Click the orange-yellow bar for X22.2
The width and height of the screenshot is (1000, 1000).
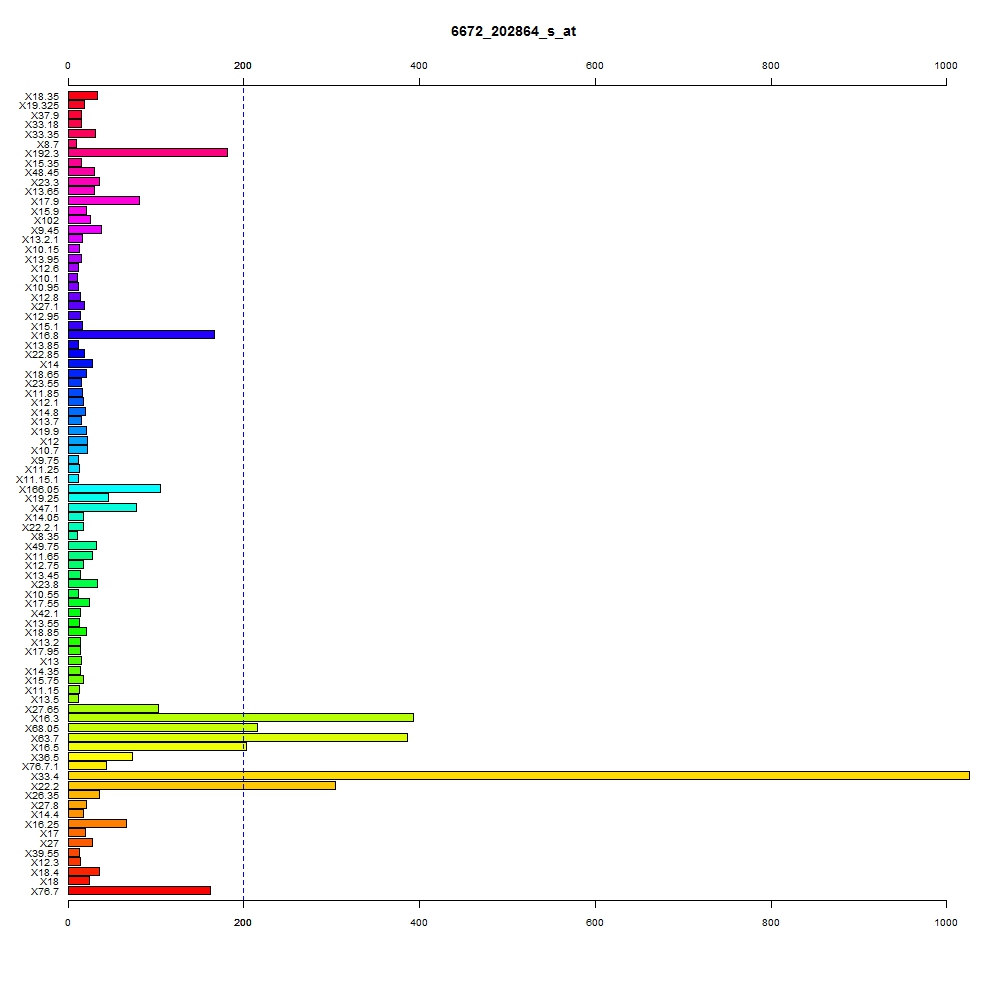[202, 785]
